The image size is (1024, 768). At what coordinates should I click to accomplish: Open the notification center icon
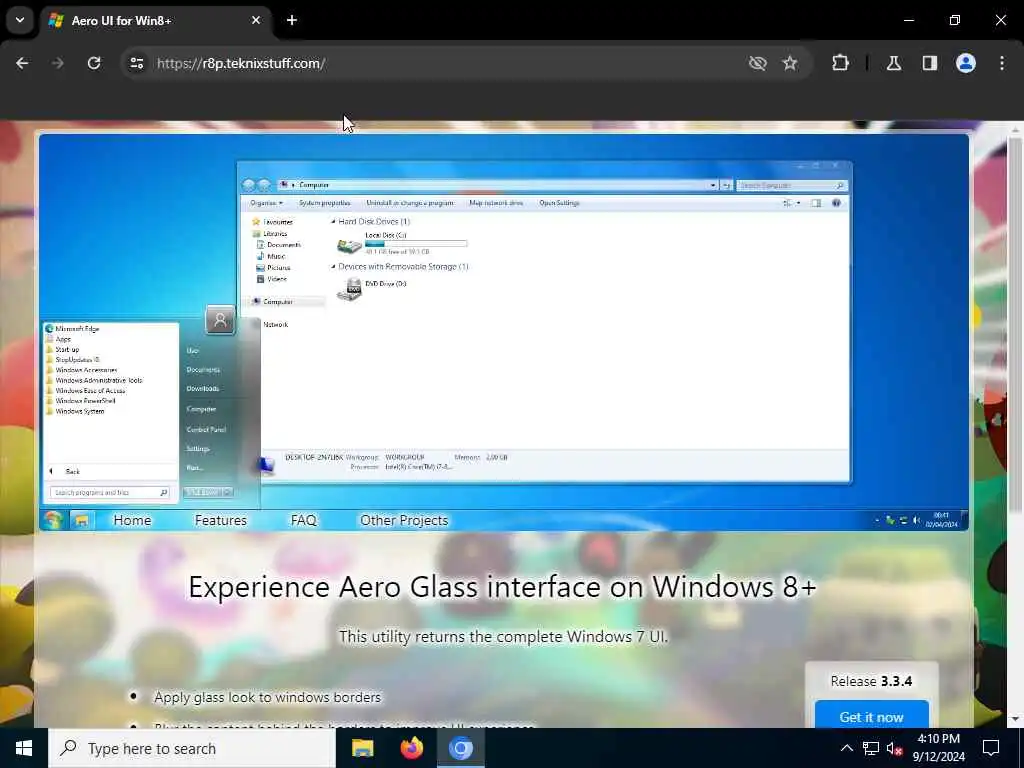tap(991, 748)
